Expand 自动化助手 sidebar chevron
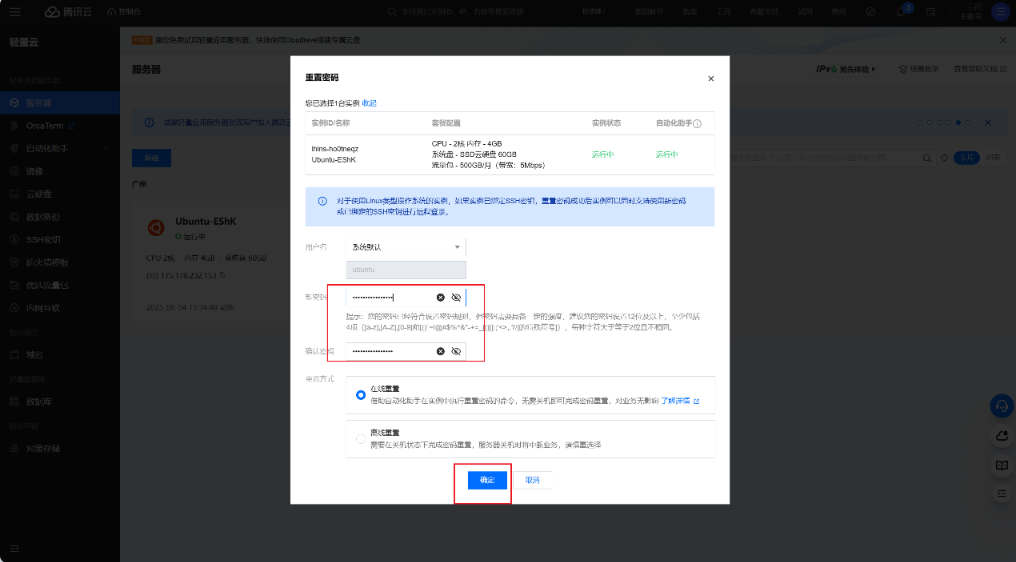Viewport: 1016px width, 562px height. (106, 148)
